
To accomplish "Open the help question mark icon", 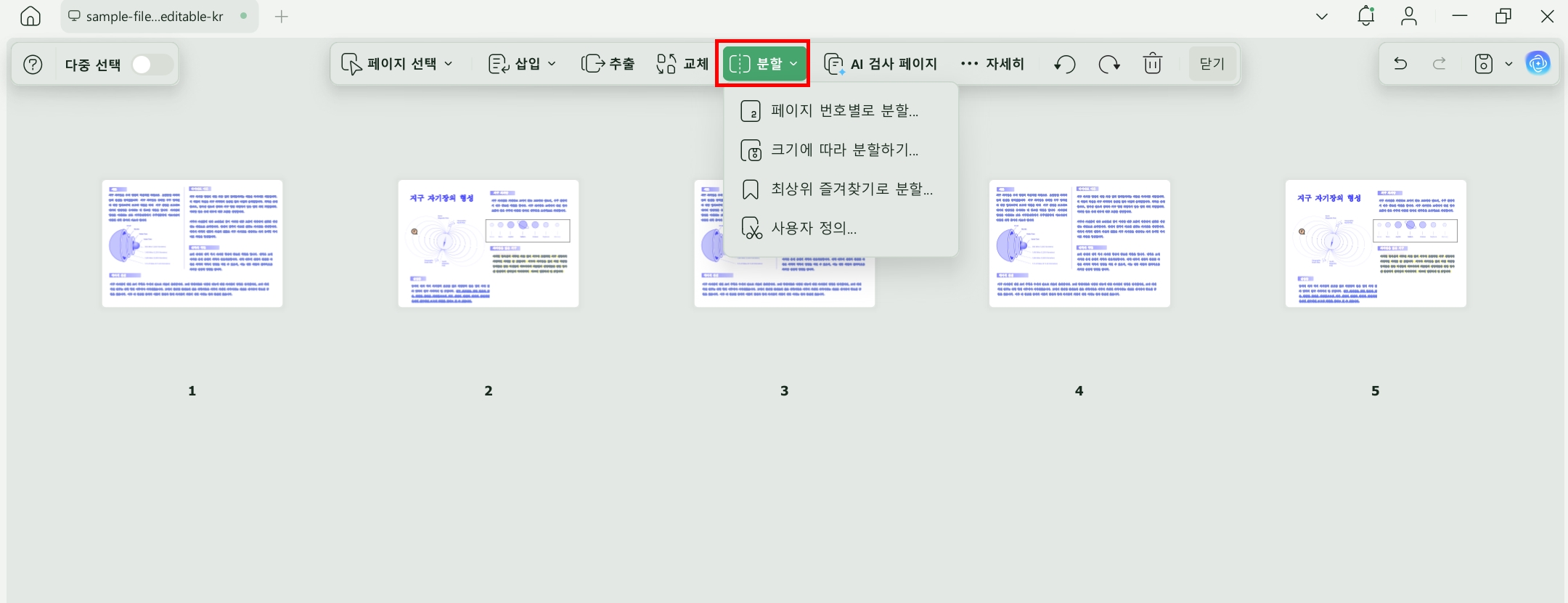I will point(33,65).
